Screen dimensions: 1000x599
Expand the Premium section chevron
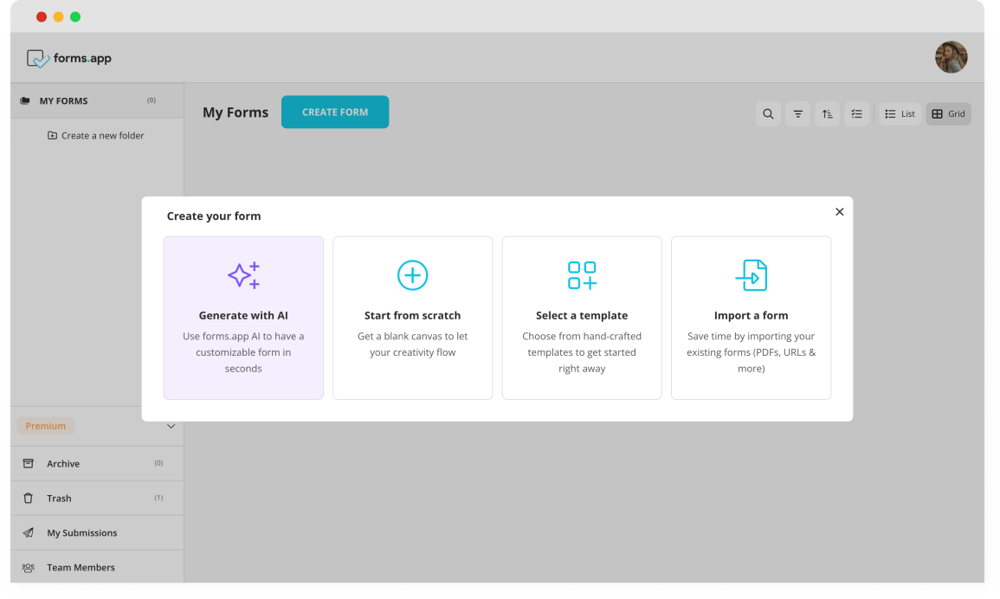171,426
